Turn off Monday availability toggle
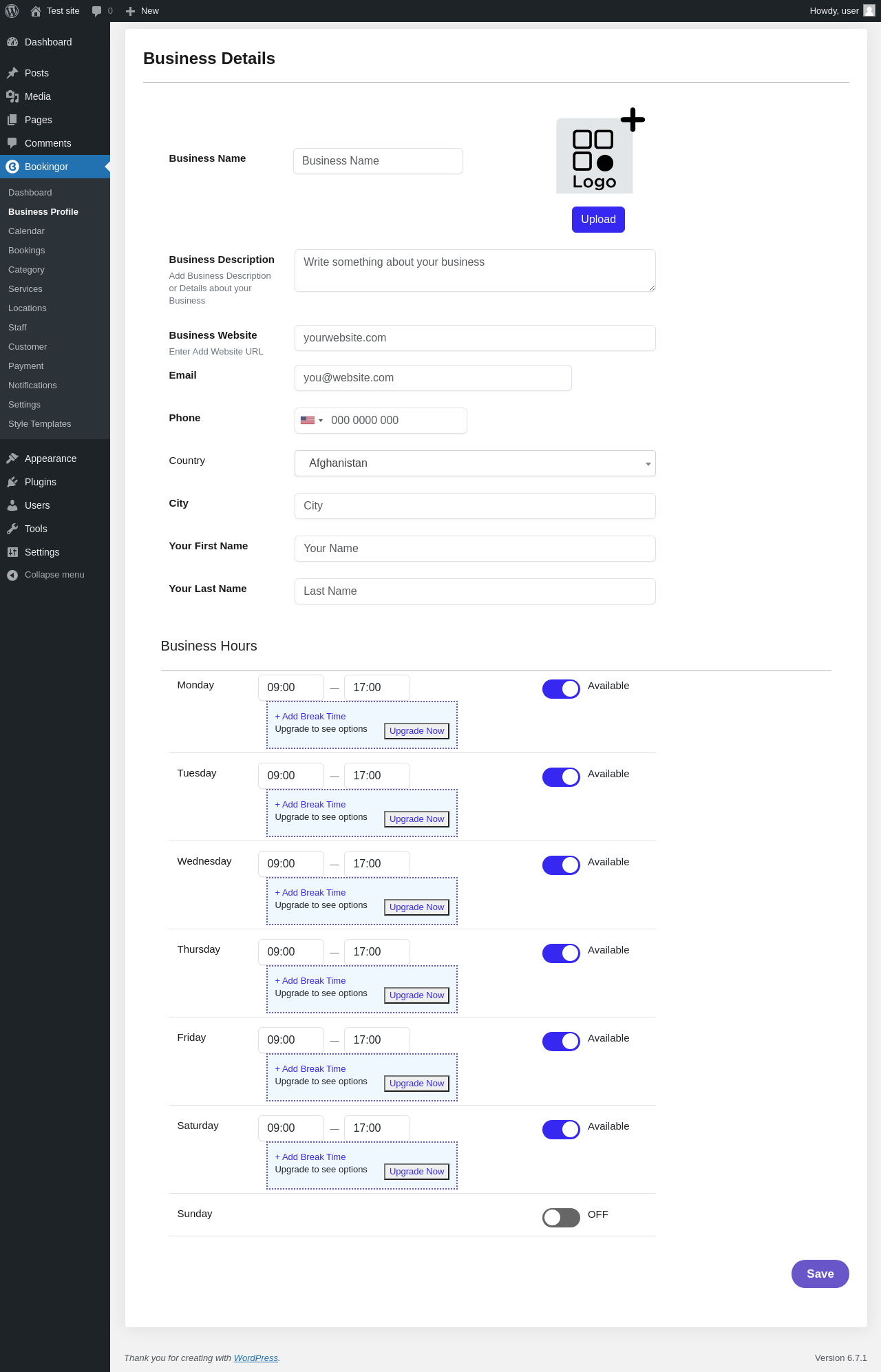This screenshot has height=1372, width=881. point(561,689)
